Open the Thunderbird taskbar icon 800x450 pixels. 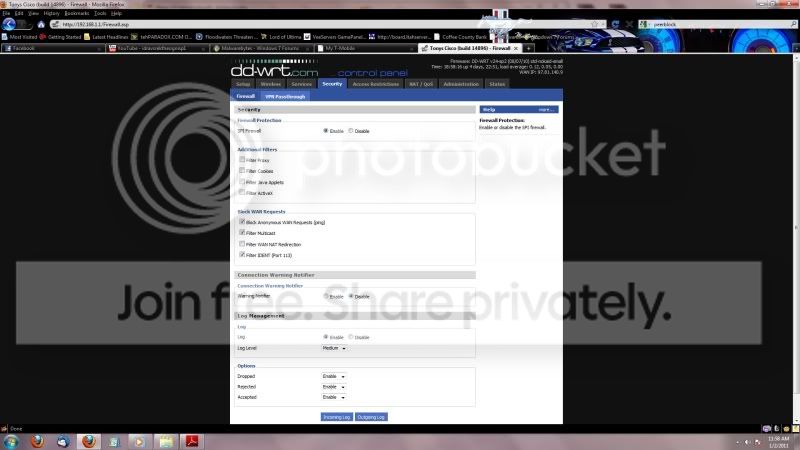point(63,441)
